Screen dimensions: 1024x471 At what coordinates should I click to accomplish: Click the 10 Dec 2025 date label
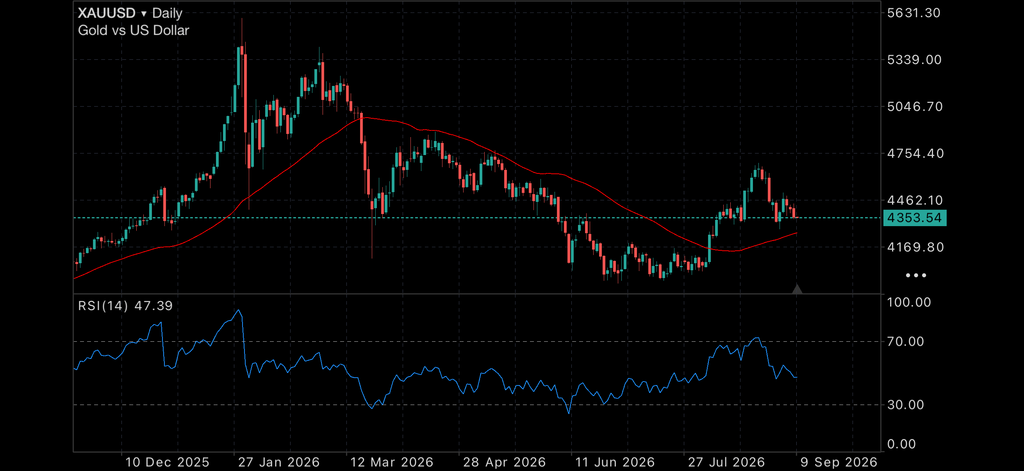click(167, 462)
